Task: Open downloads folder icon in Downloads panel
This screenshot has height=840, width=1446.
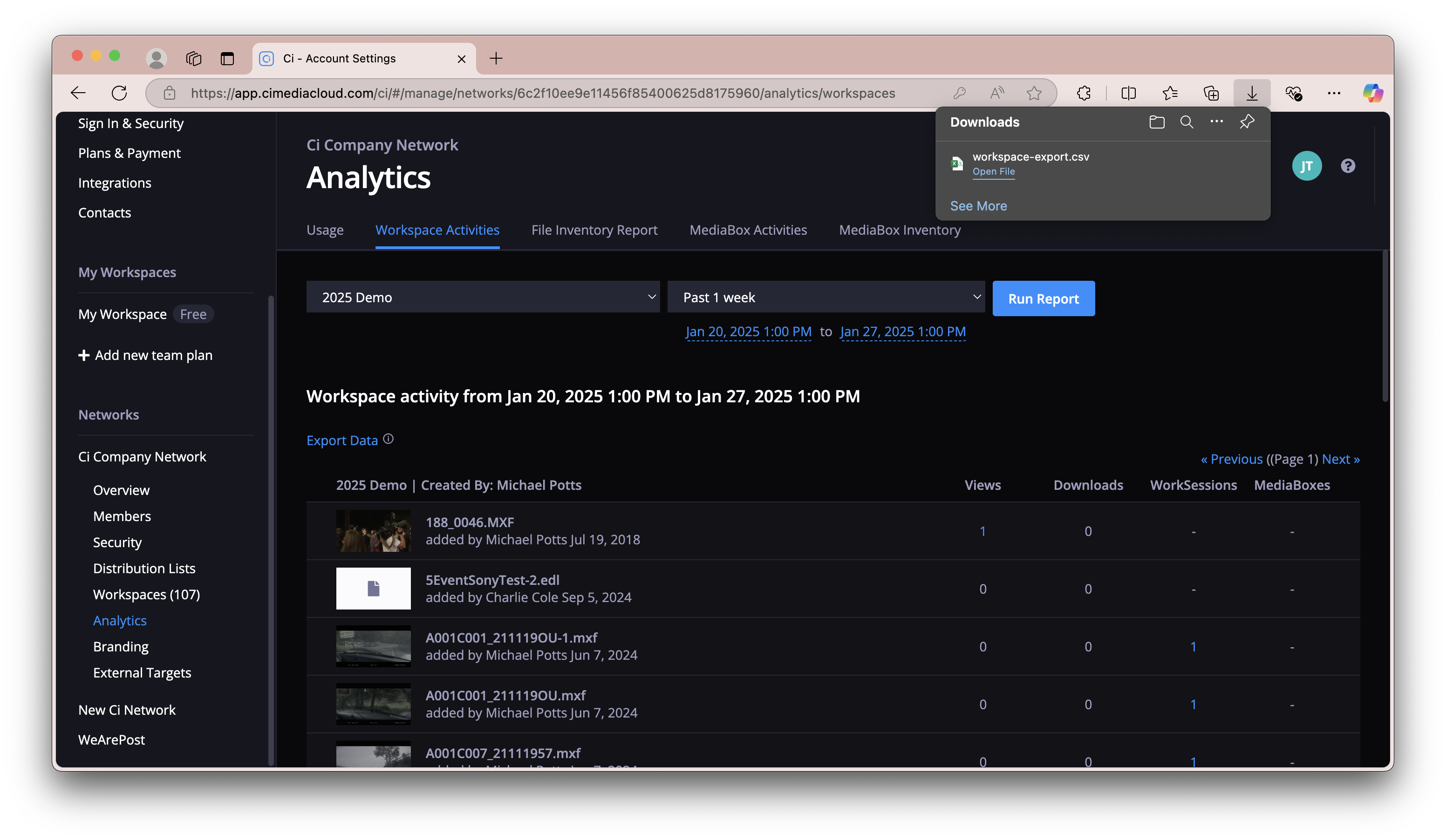Action: point(1157,122)
